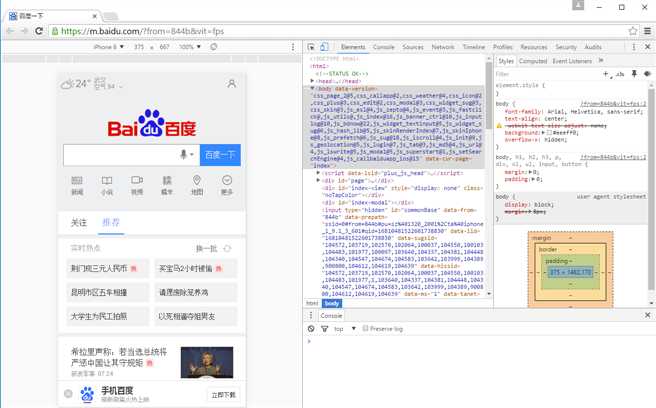Click the Baidu logo
This screenshot has width=656, height=408.
(151, 123)
